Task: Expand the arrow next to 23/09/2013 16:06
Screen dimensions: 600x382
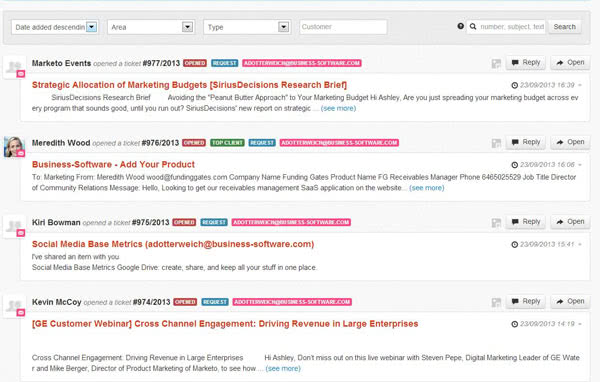Action: [x=580, y=165]
